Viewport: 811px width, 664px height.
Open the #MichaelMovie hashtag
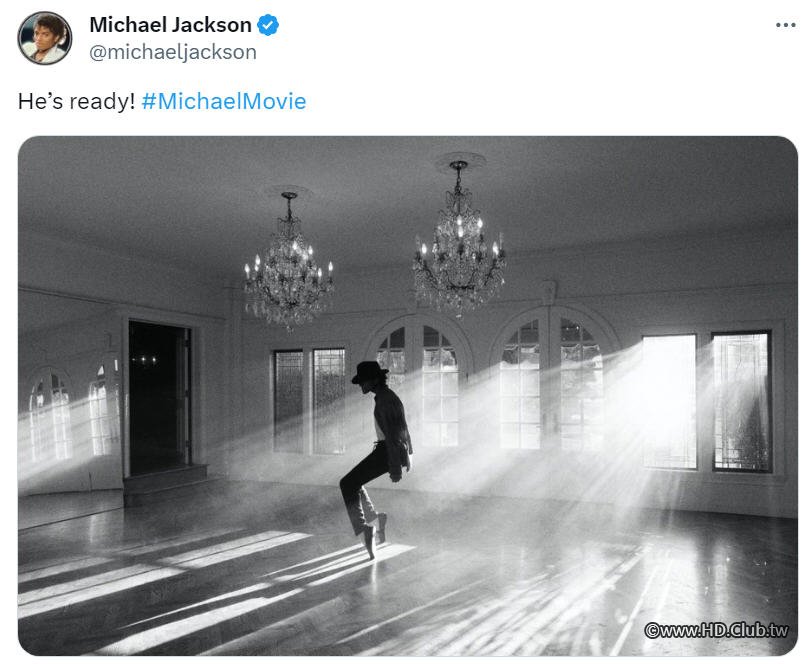click(x=223, y=101)
